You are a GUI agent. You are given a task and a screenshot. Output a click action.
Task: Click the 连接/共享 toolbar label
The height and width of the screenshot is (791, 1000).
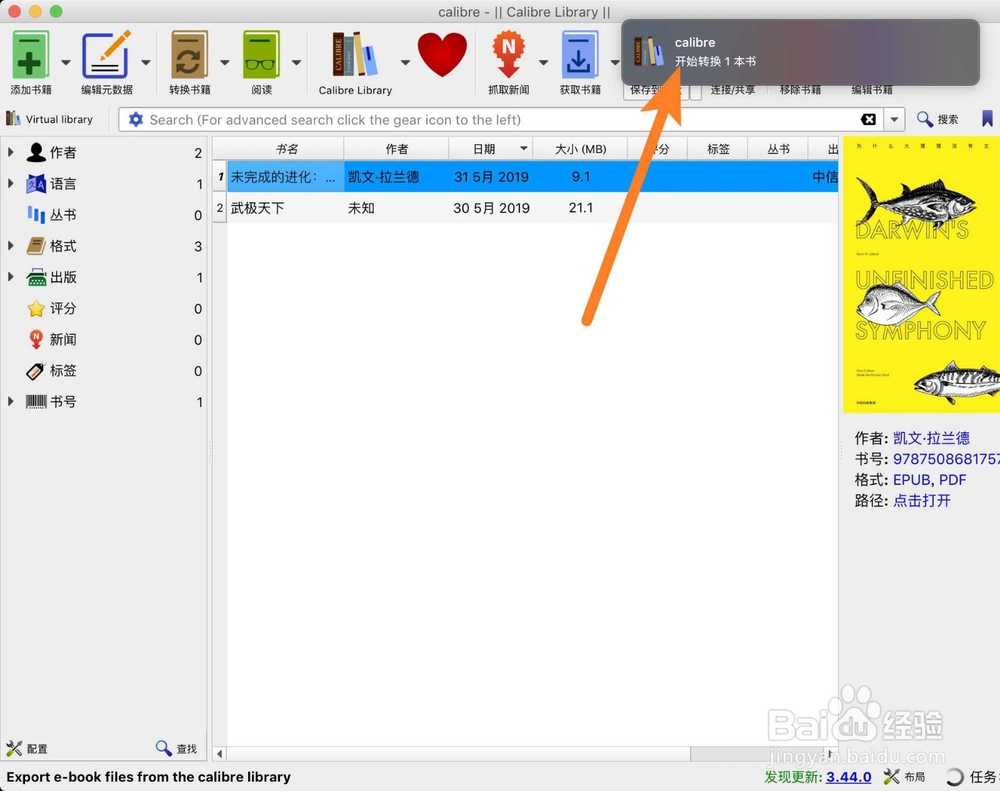[733, 90]
